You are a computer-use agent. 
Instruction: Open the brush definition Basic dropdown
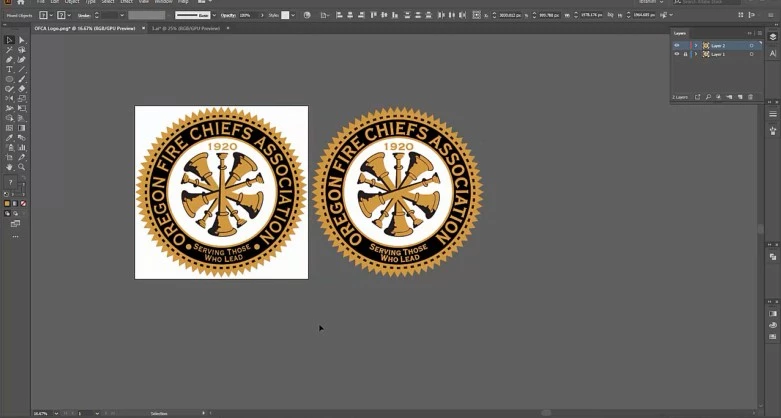coord(214,15)
